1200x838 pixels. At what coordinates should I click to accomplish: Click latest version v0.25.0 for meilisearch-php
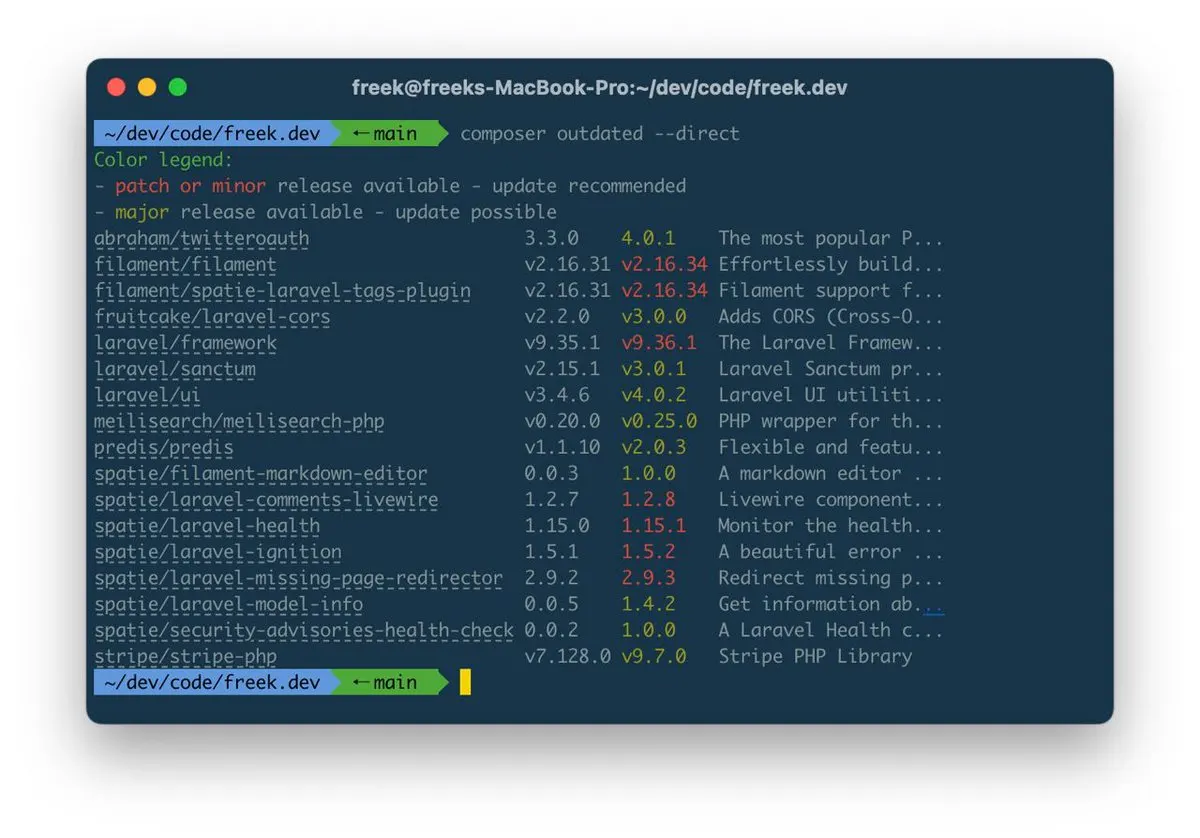(x=659, y=421)
